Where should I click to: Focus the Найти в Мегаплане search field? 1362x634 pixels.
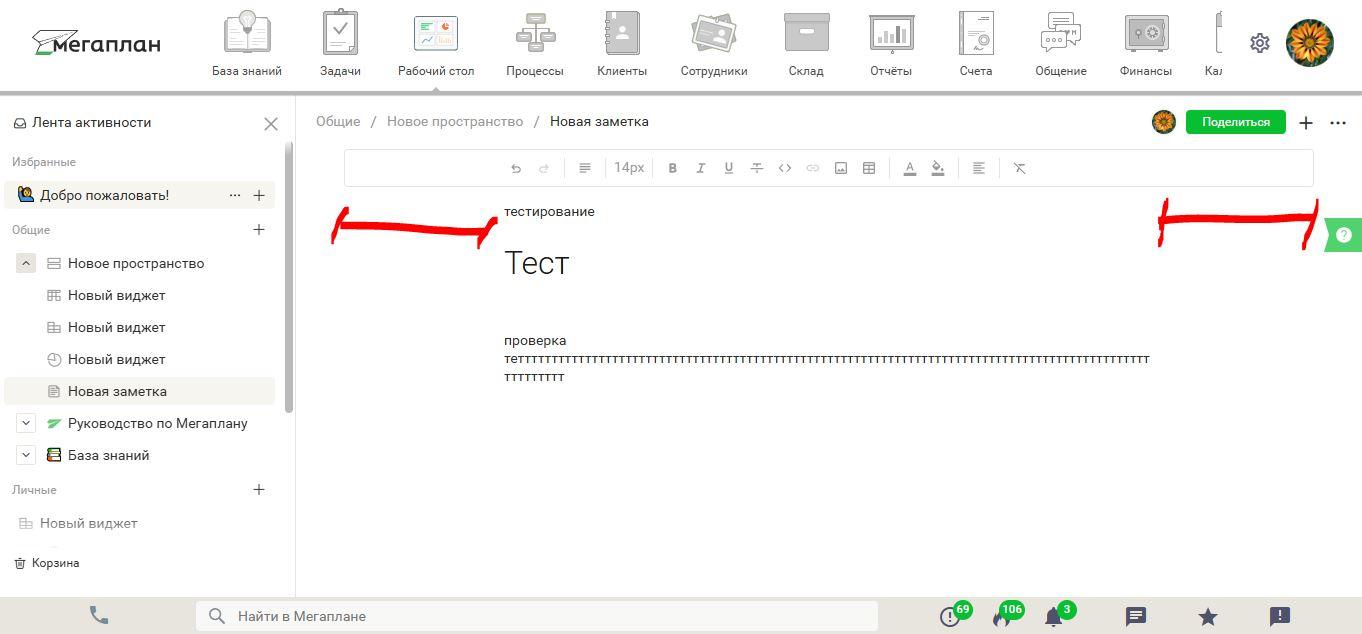pos(537,616)
